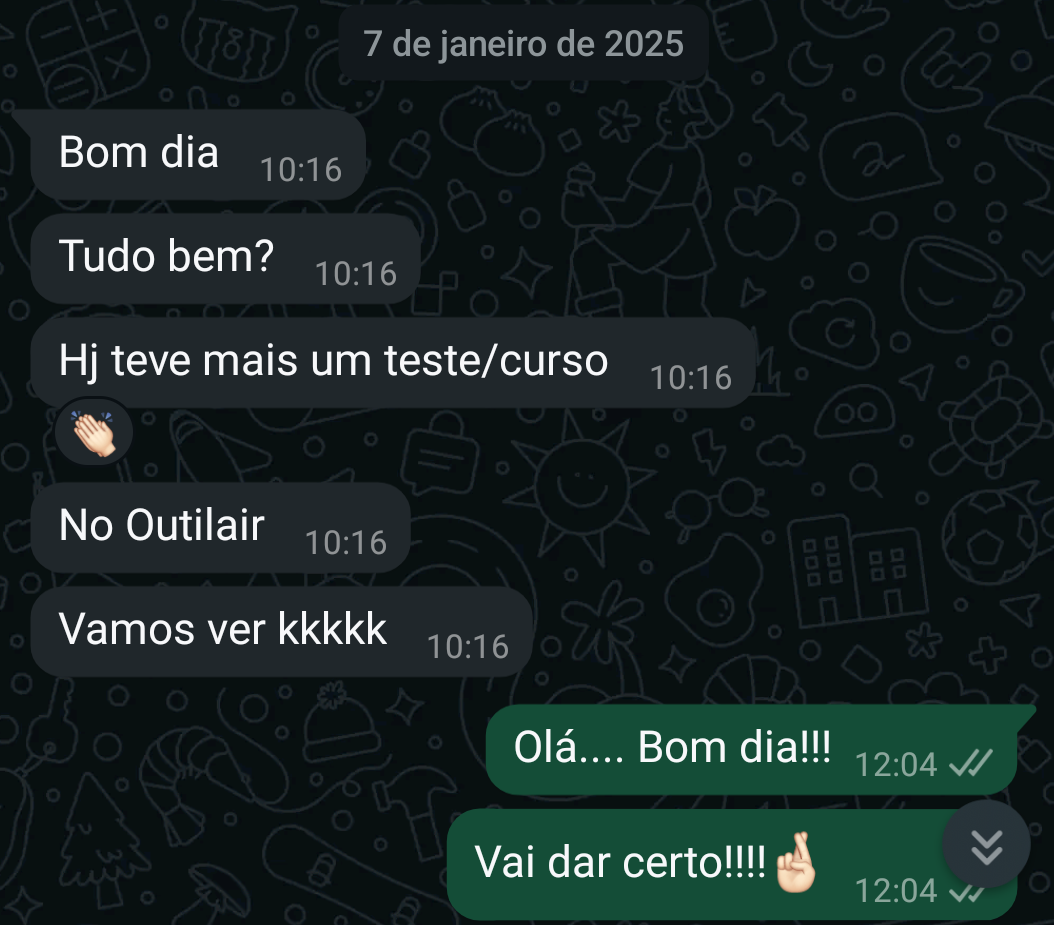Tap the 10:16 timestamp on No Outilair

[x=346, y=542]
